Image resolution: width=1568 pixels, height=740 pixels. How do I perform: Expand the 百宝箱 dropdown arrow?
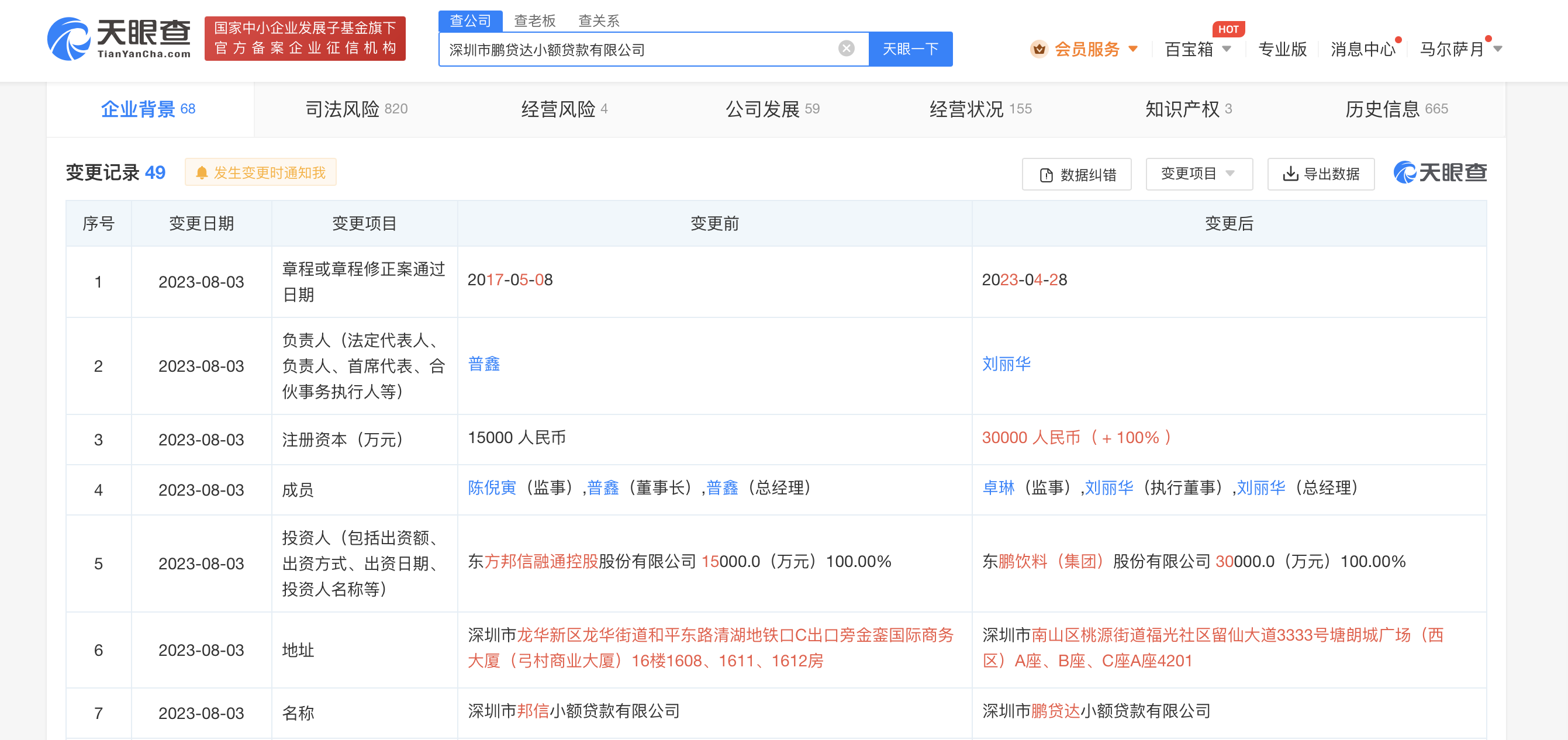click(x=1227, y=49)
